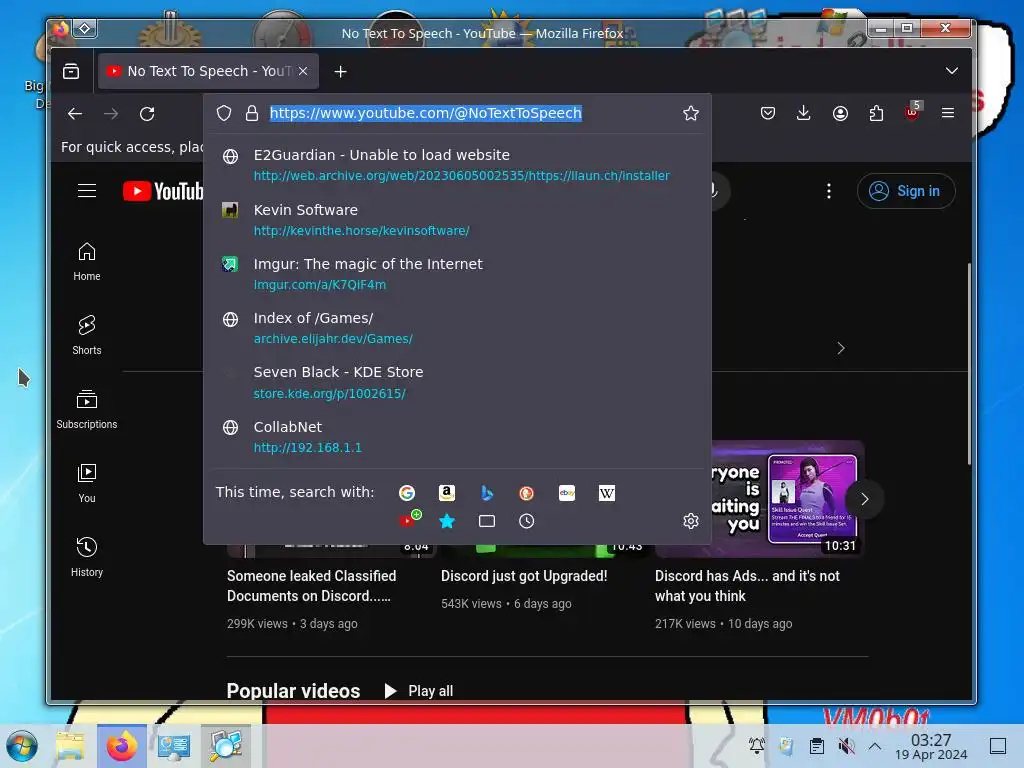This screenshot has height=768, width=1024.
Task: Open clock showing 03:27
Action: (931, 746)
